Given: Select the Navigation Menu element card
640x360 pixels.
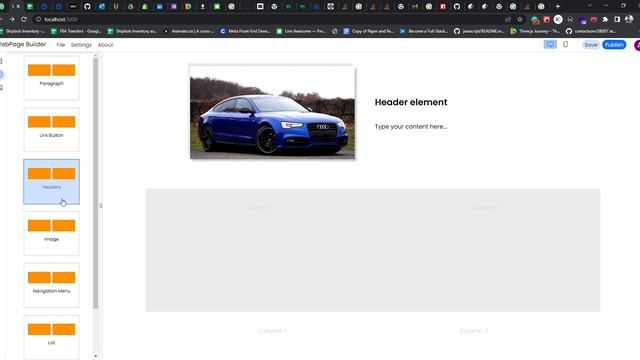Looking at the screenshot, I should (x=51, y=285).
